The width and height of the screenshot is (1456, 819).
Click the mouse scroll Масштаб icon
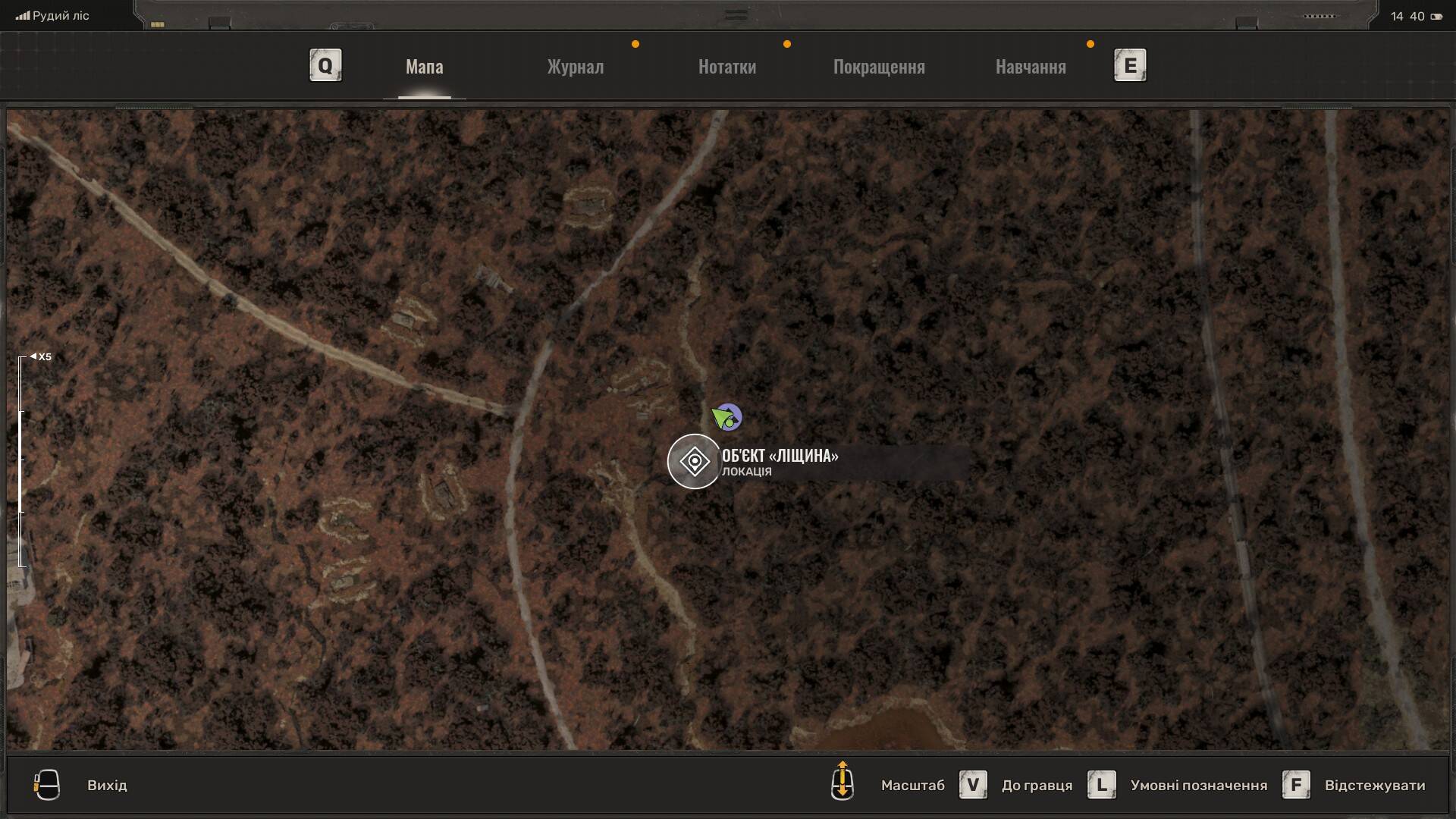[x=843, y=781]
